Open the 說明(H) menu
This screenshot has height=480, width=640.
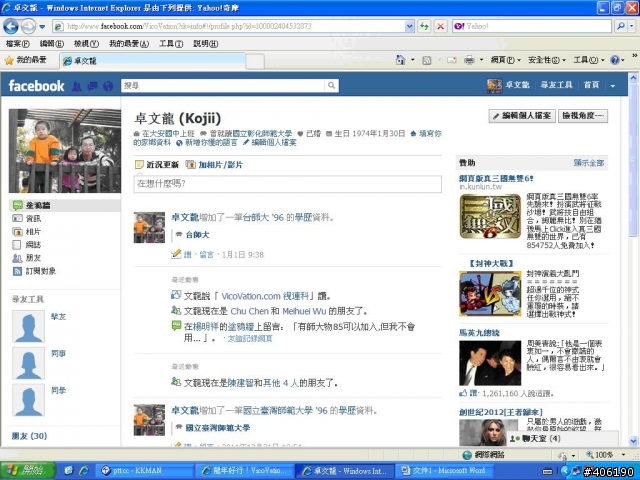(205, 43)
